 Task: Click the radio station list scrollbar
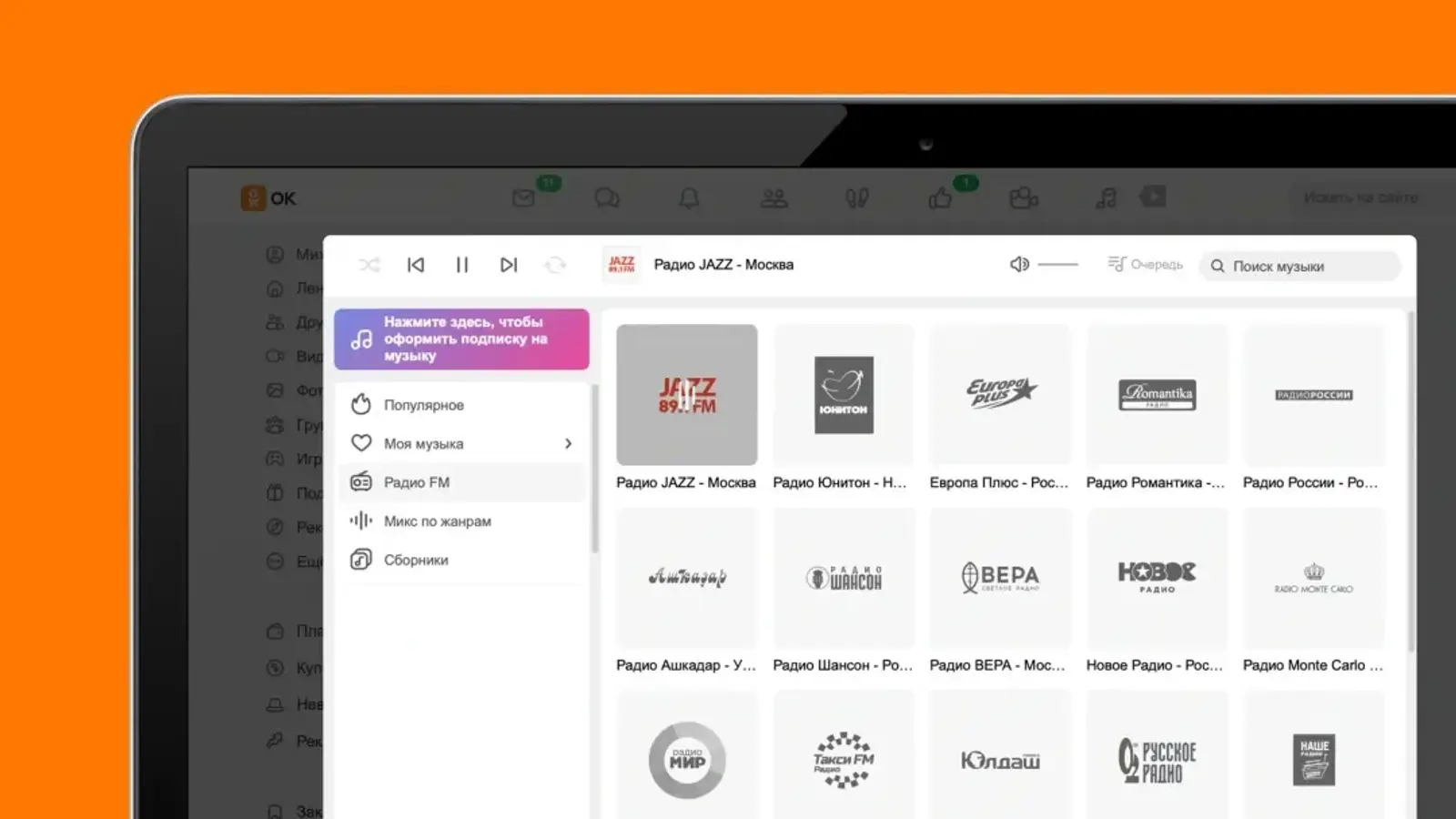click(1410, 482)
